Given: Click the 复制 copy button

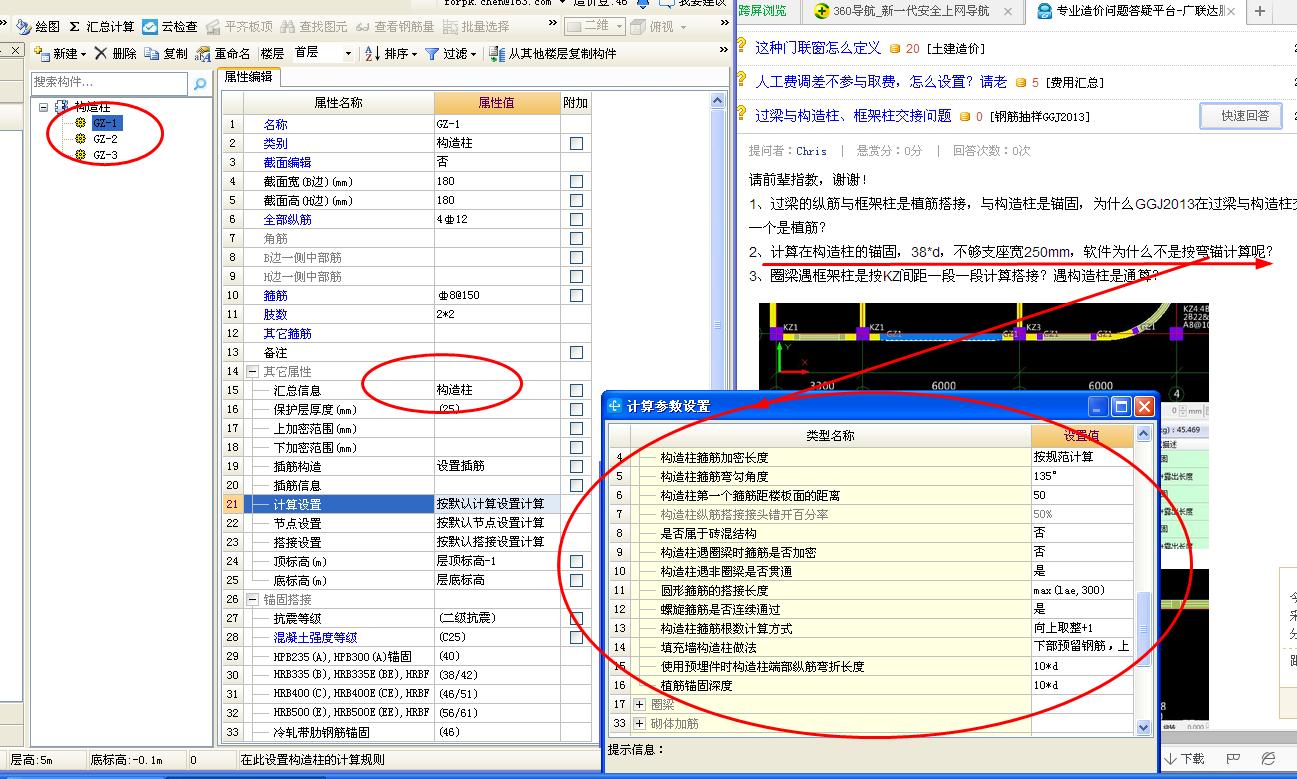Looking at the screenshot, I should (x=166, y=54).
